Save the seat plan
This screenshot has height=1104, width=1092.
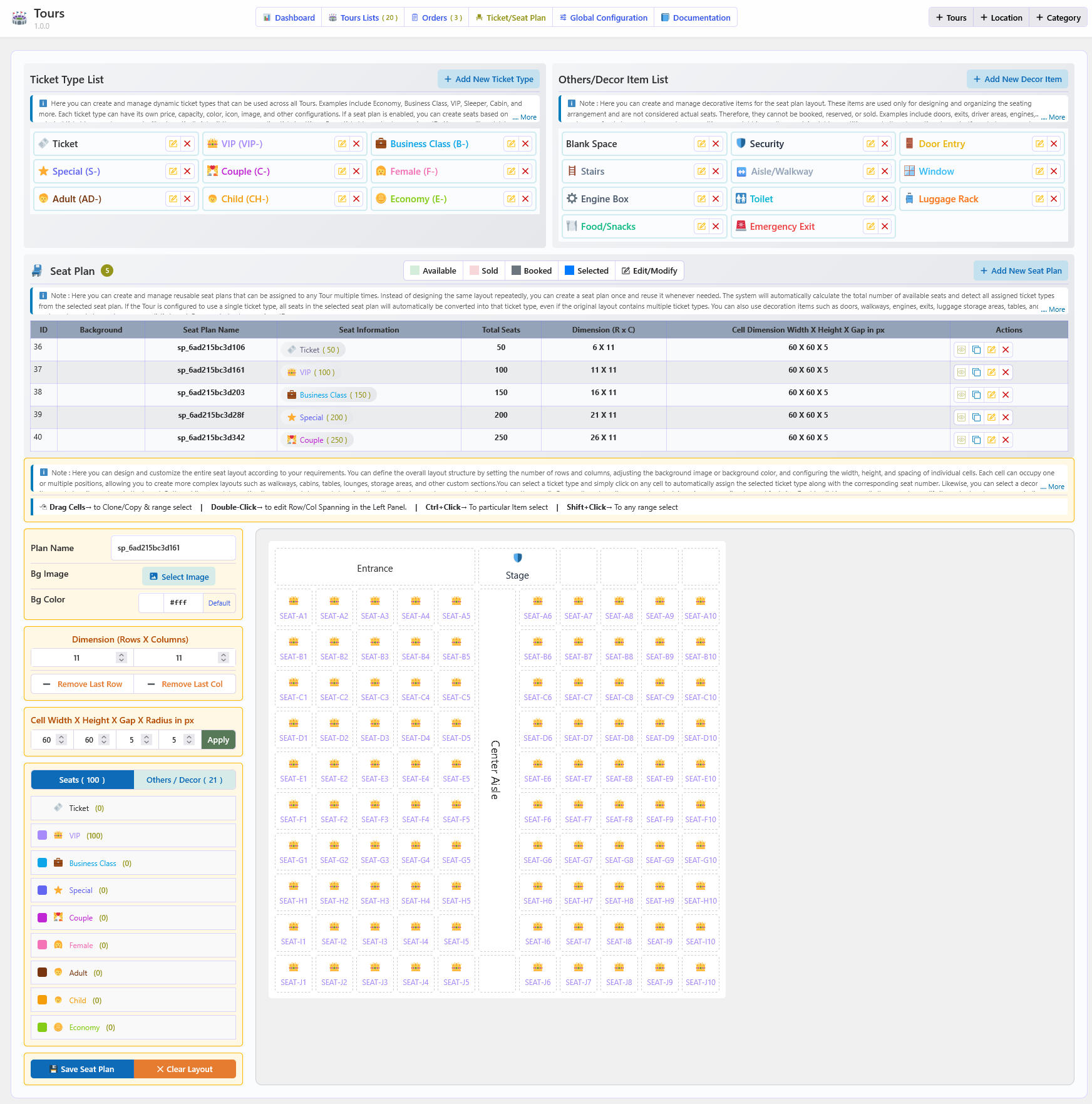tap(82, 1070)
